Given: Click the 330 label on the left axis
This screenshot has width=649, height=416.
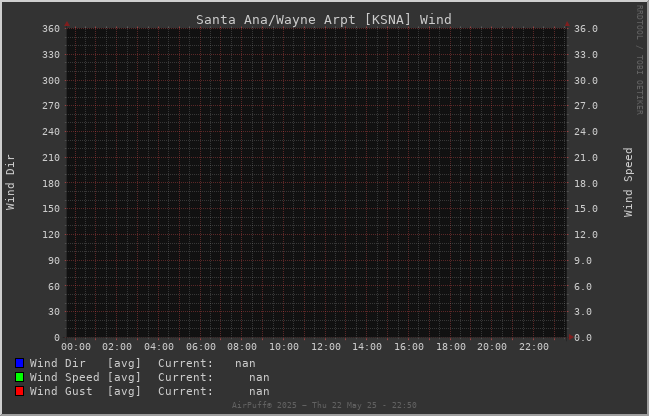Looking at the screenshot, I should click(x=51, y=55).
